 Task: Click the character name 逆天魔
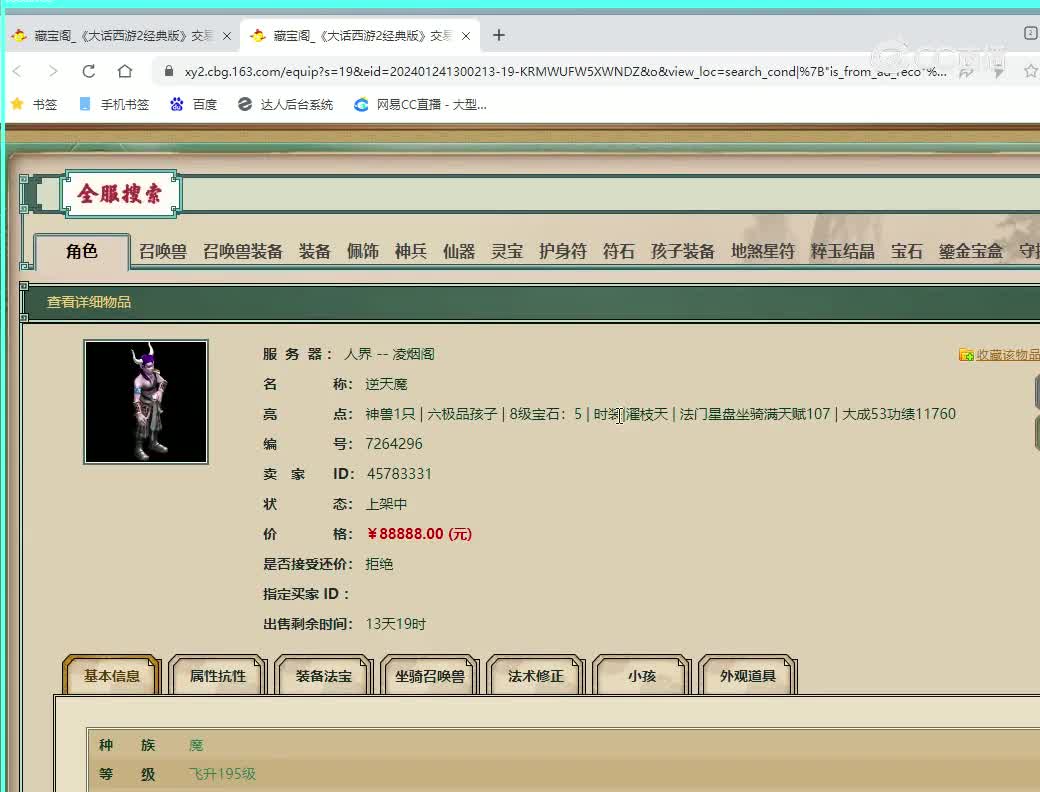(x=386, y=384)
